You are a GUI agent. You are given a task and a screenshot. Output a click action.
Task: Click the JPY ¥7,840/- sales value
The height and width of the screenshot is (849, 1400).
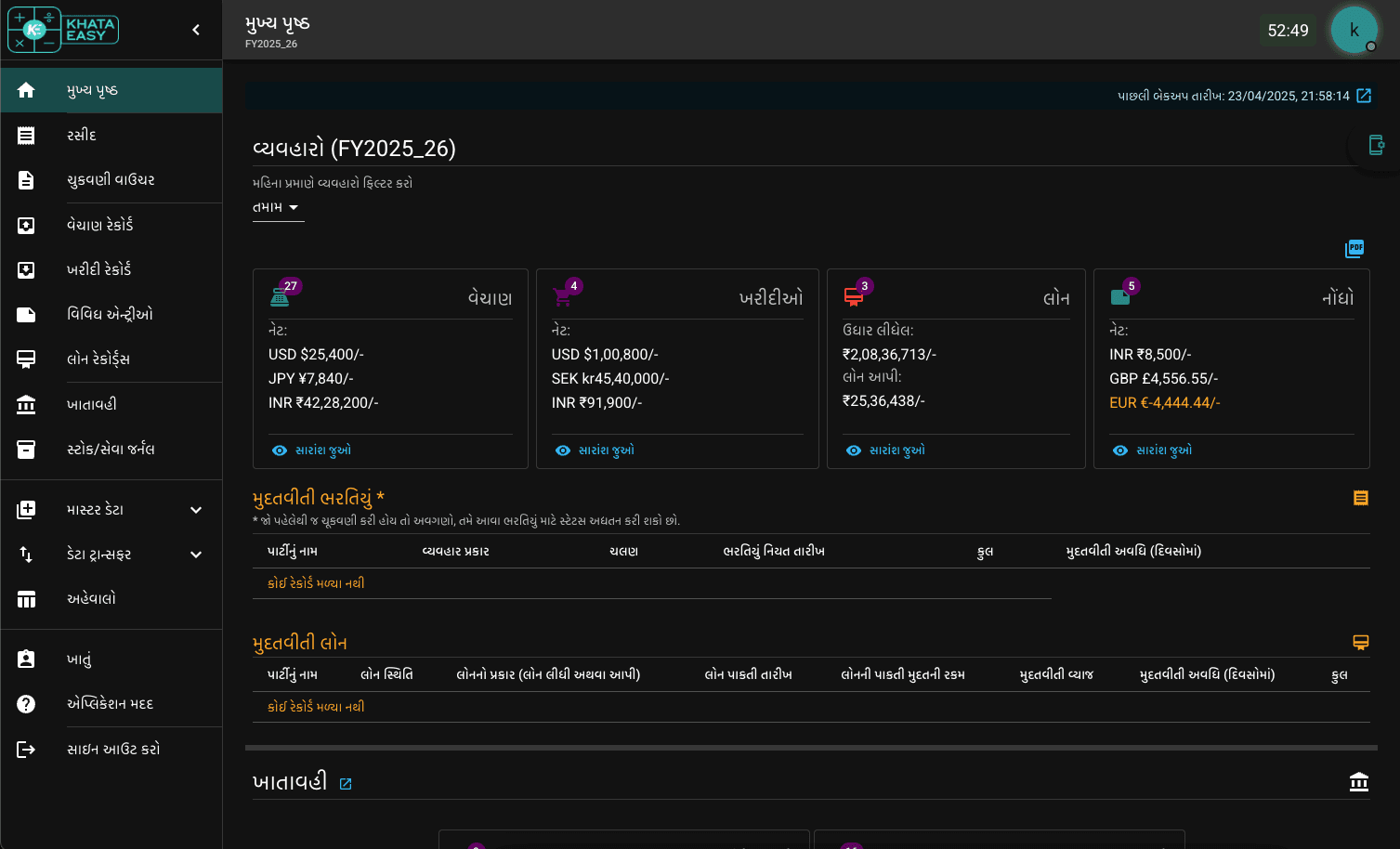coord(311,379)
